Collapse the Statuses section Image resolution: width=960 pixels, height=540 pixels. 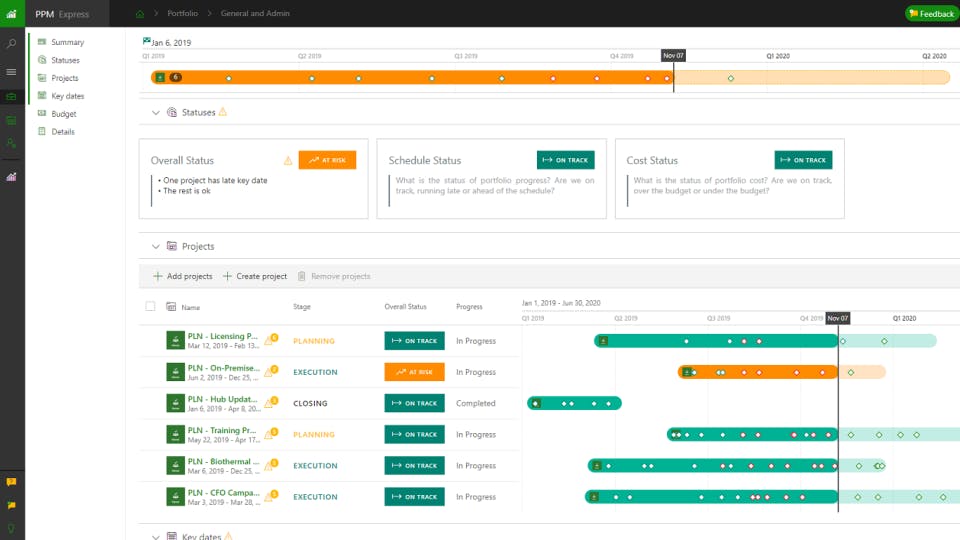[156, 113]
